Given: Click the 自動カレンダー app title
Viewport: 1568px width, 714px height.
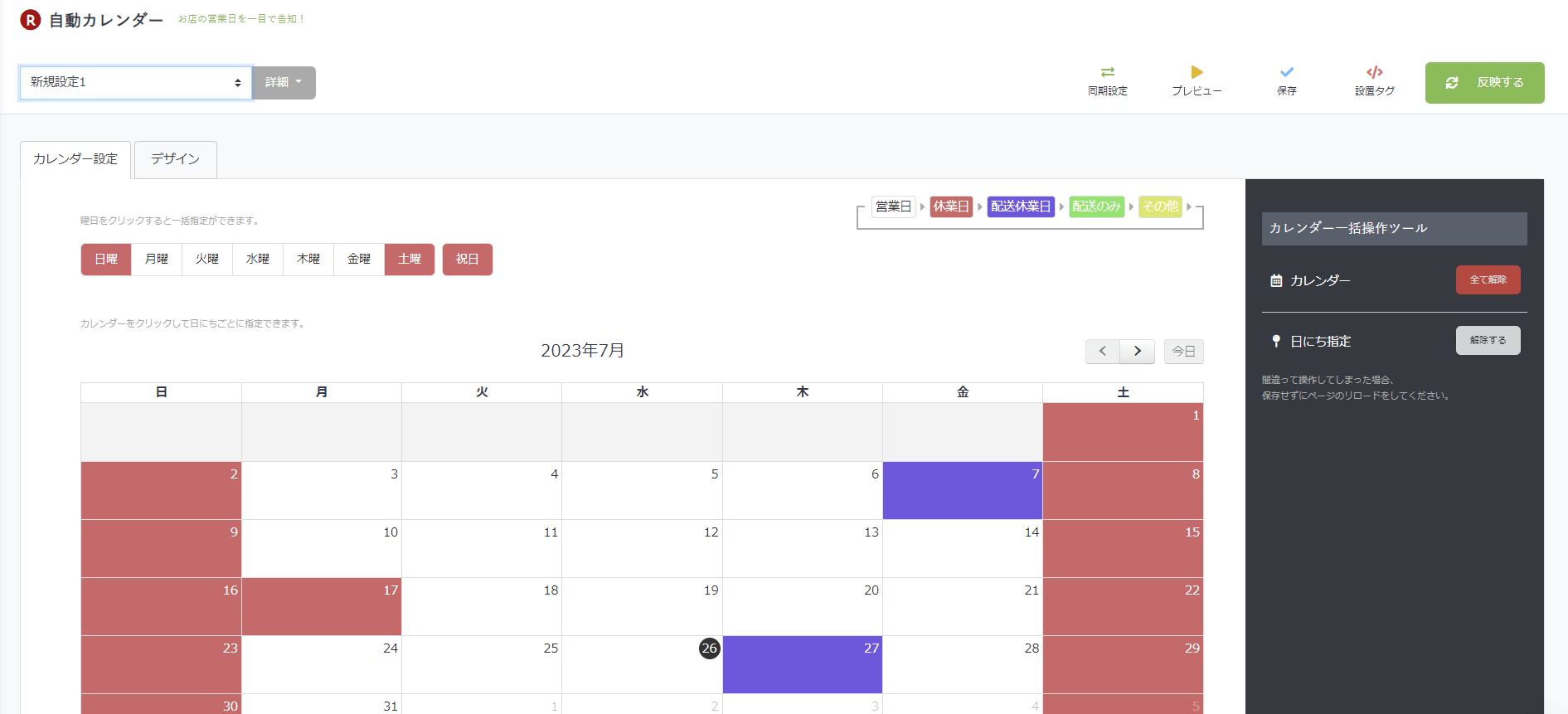Looking at the screenshot, I should tap(106, 20).
